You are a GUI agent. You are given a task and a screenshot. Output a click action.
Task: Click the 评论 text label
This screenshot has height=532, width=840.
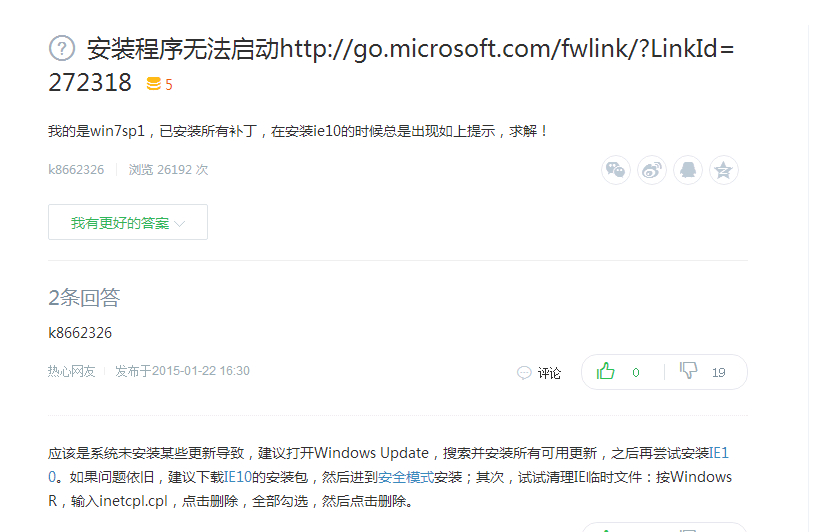coord(549,373)
